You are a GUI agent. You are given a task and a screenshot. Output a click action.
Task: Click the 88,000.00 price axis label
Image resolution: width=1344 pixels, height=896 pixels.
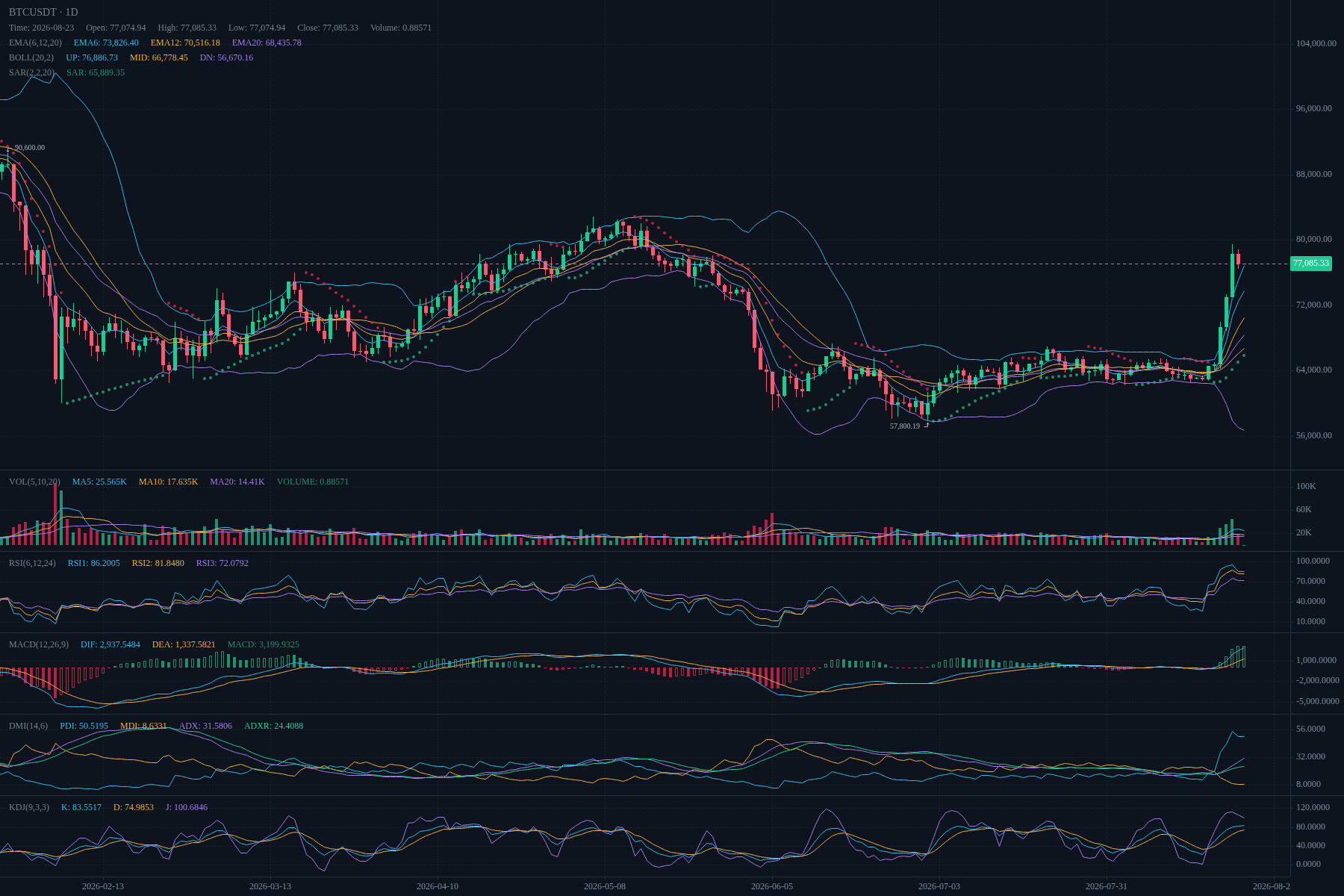pos(1314,174)
